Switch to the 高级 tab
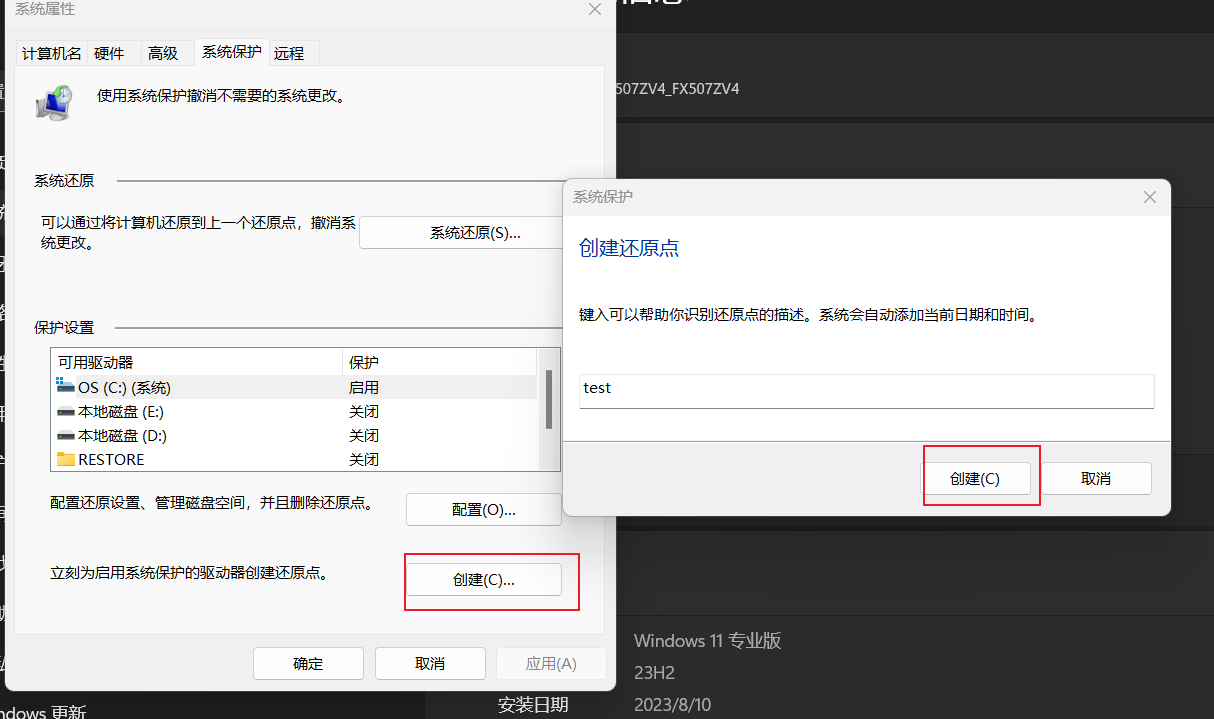The width and height of the screenshot is (1214, 719). point(162,53)
